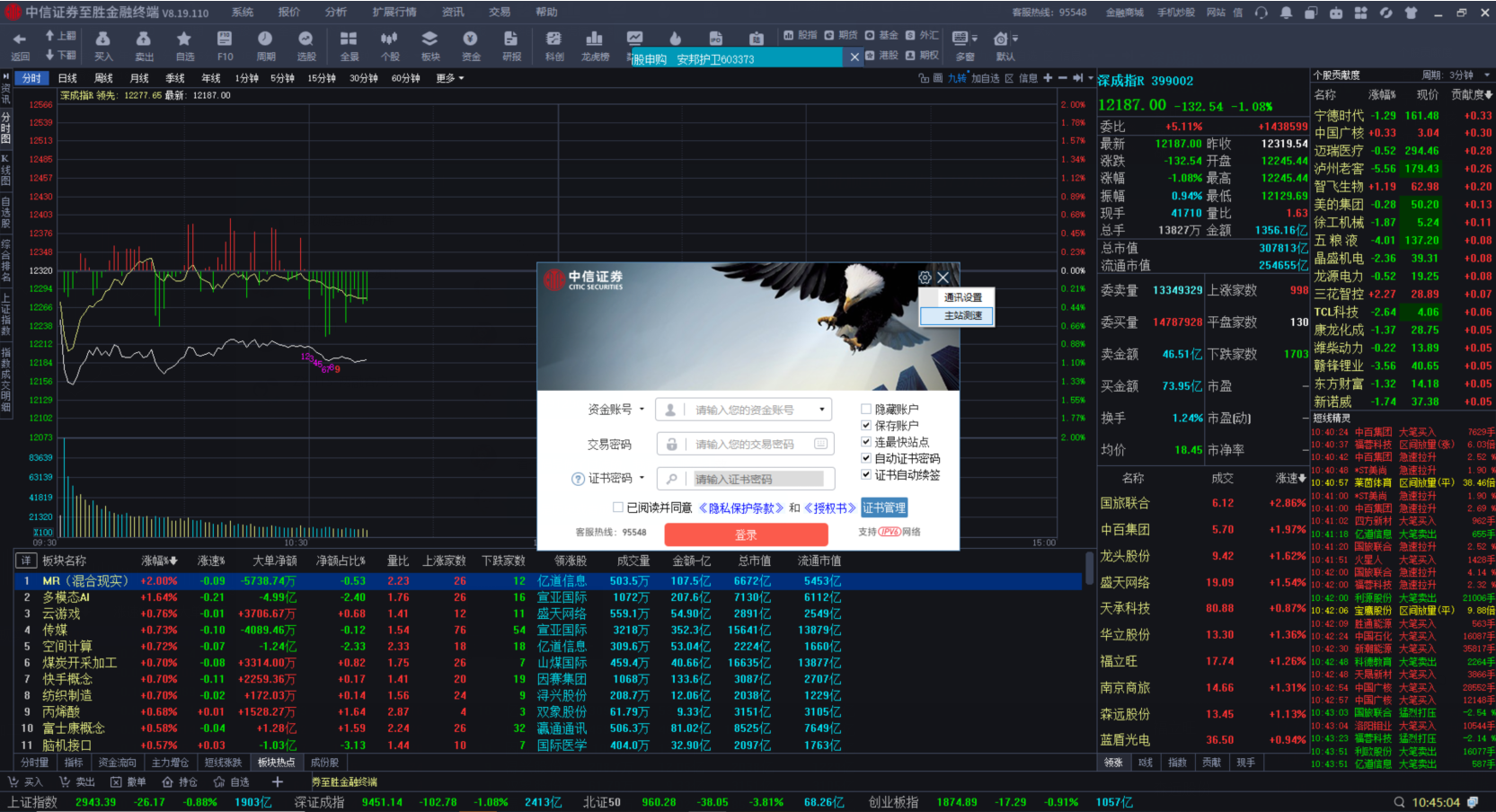Click the robot assistant icon in title bar
This screenshot has height=812, width=1496.
pos(1335,13)
